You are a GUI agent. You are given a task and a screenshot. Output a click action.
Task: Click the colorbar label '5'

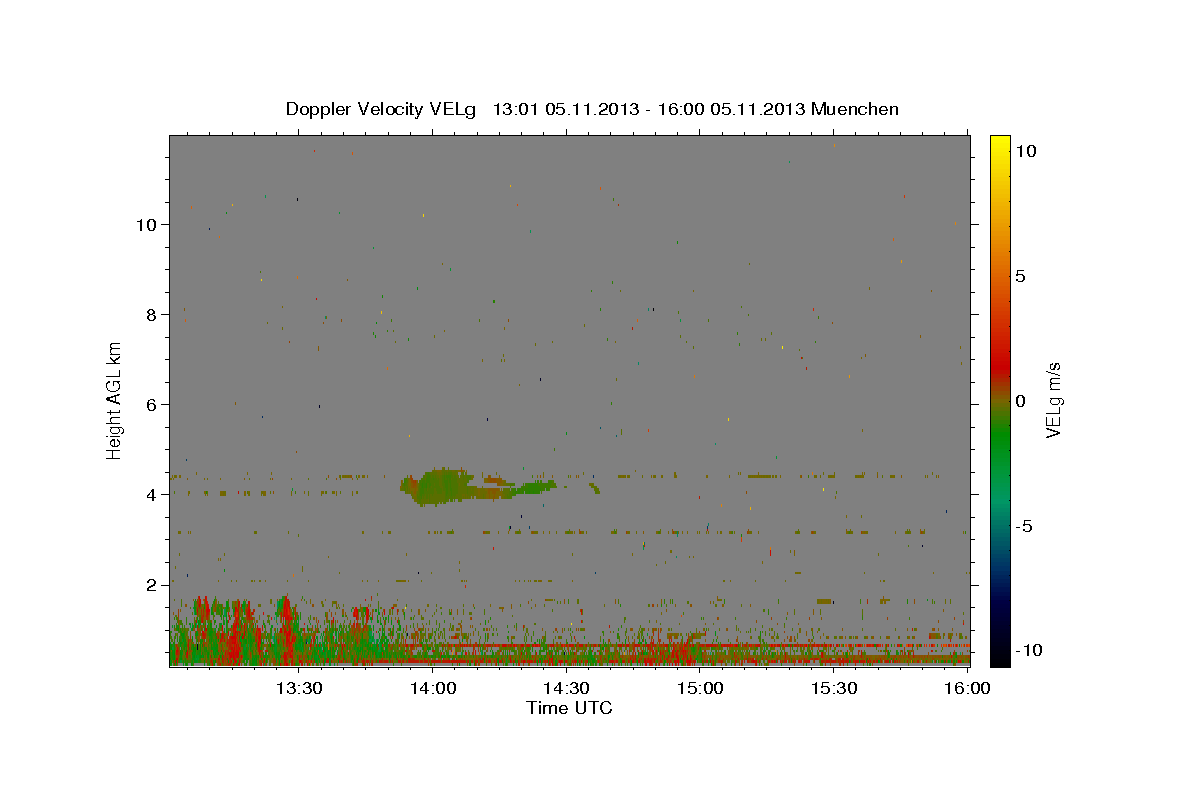pos(1020,276)
